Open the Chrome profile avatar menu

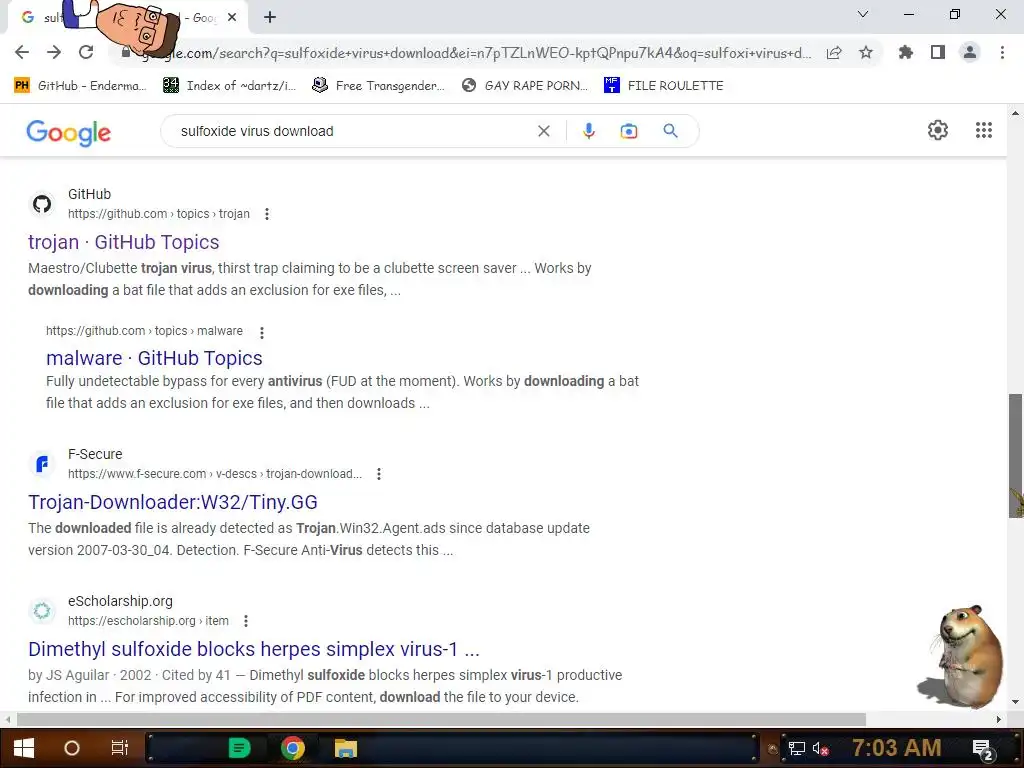(970, 52)
